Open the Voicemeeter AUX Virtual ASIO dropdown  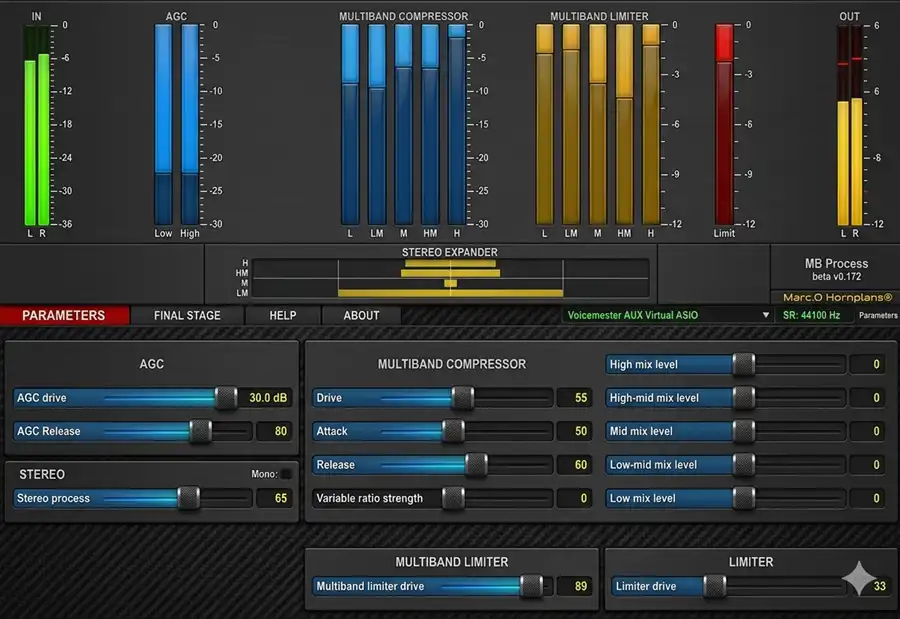click(668, 315)
